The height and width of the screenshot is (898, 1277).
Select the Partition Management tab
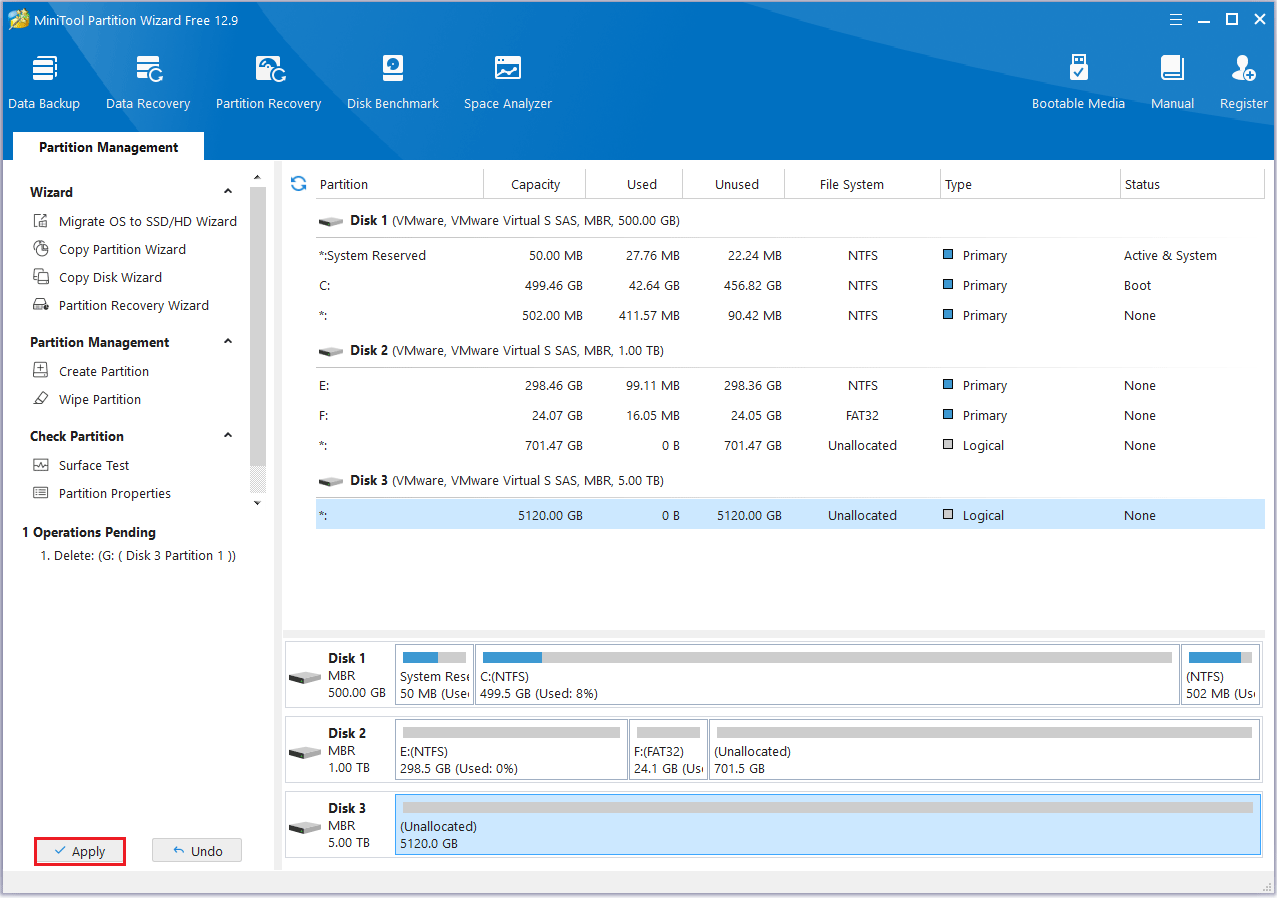tap(107, 147)
